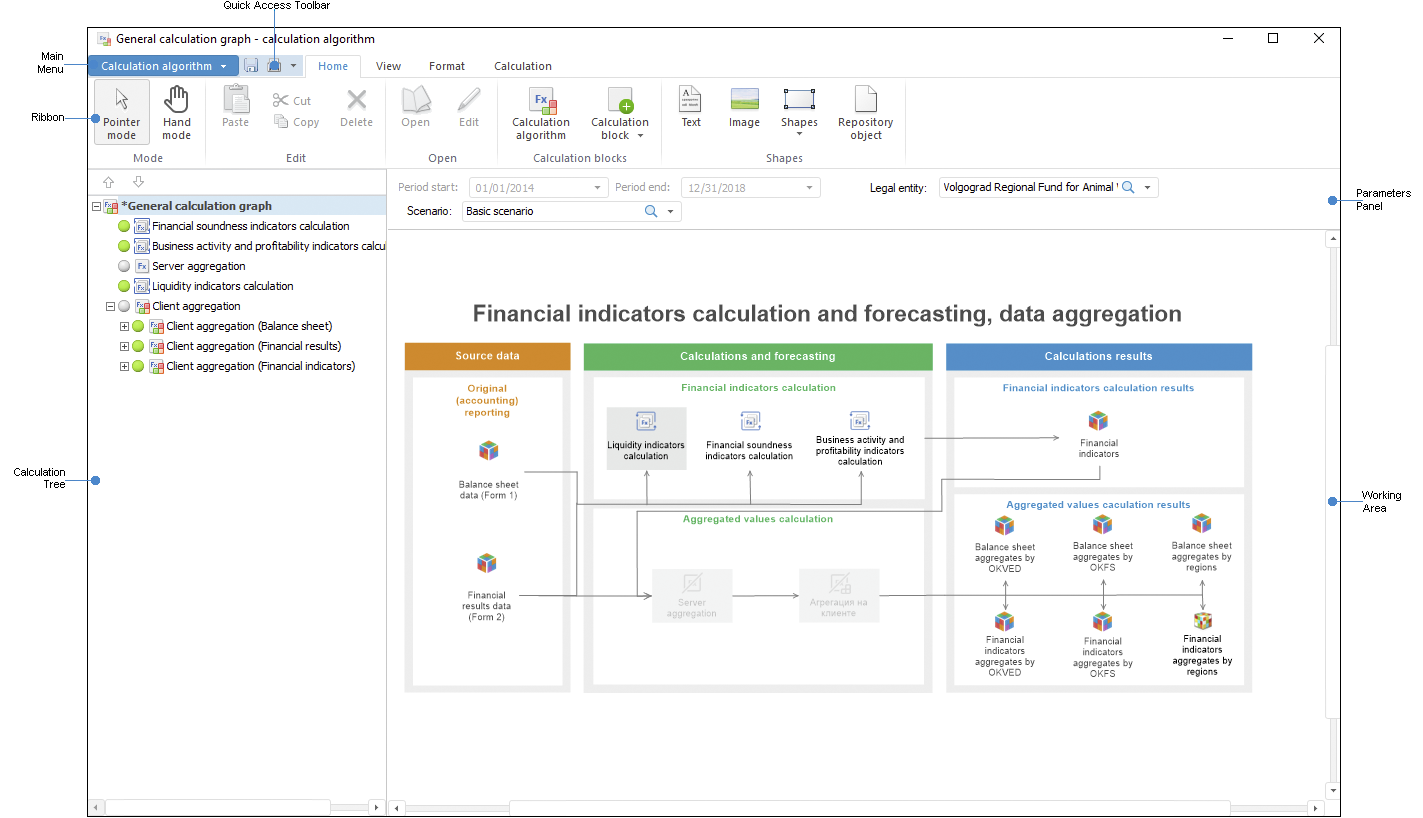Select Balance sheet aggregates by OKVED cube
Screen dimensions: 1423x818
pyautogui.click(x=1004, y=525)
